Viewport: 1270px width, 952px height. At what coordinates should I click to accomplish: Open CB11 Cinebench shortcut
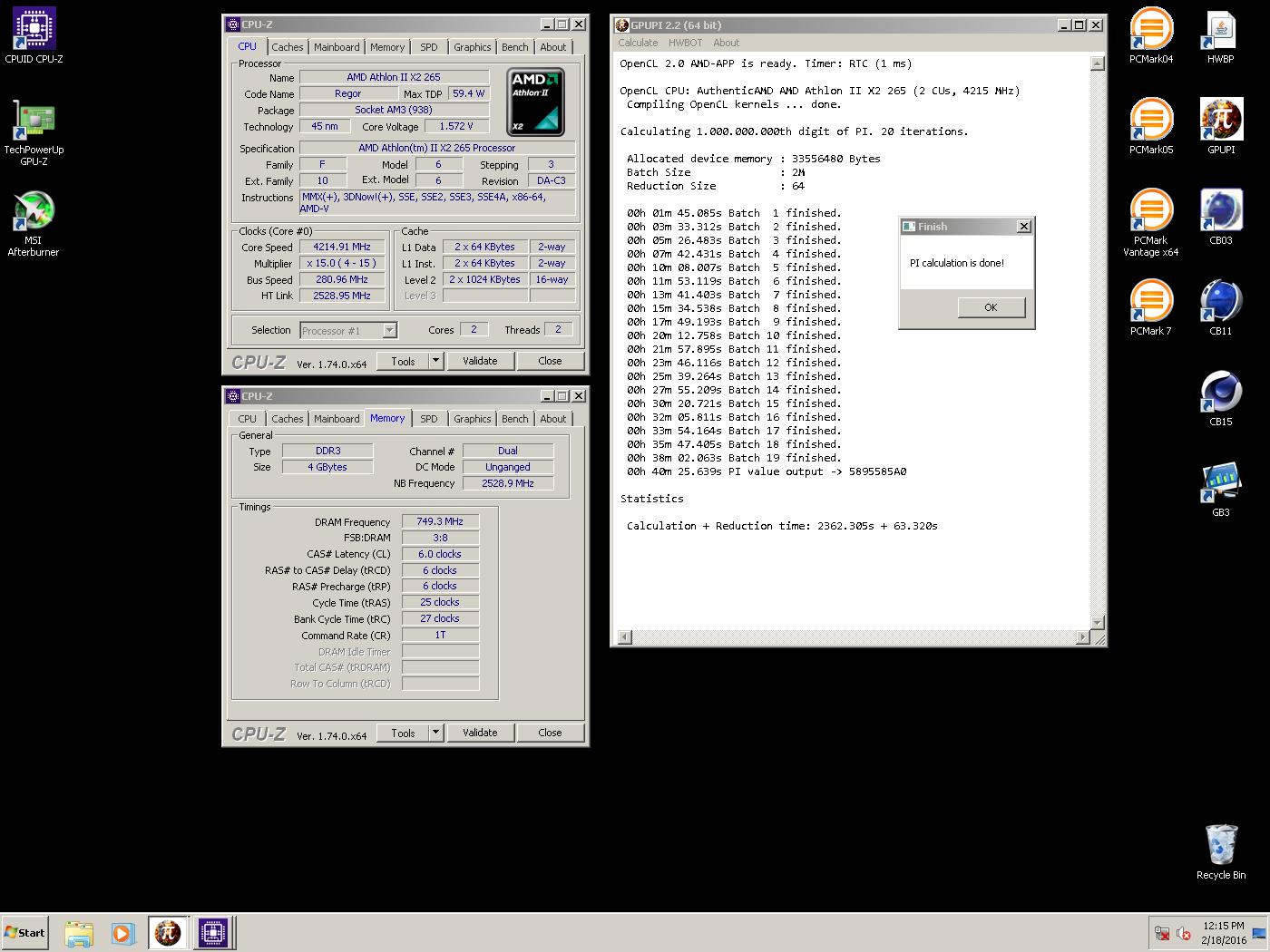(x=1221, y=308)
